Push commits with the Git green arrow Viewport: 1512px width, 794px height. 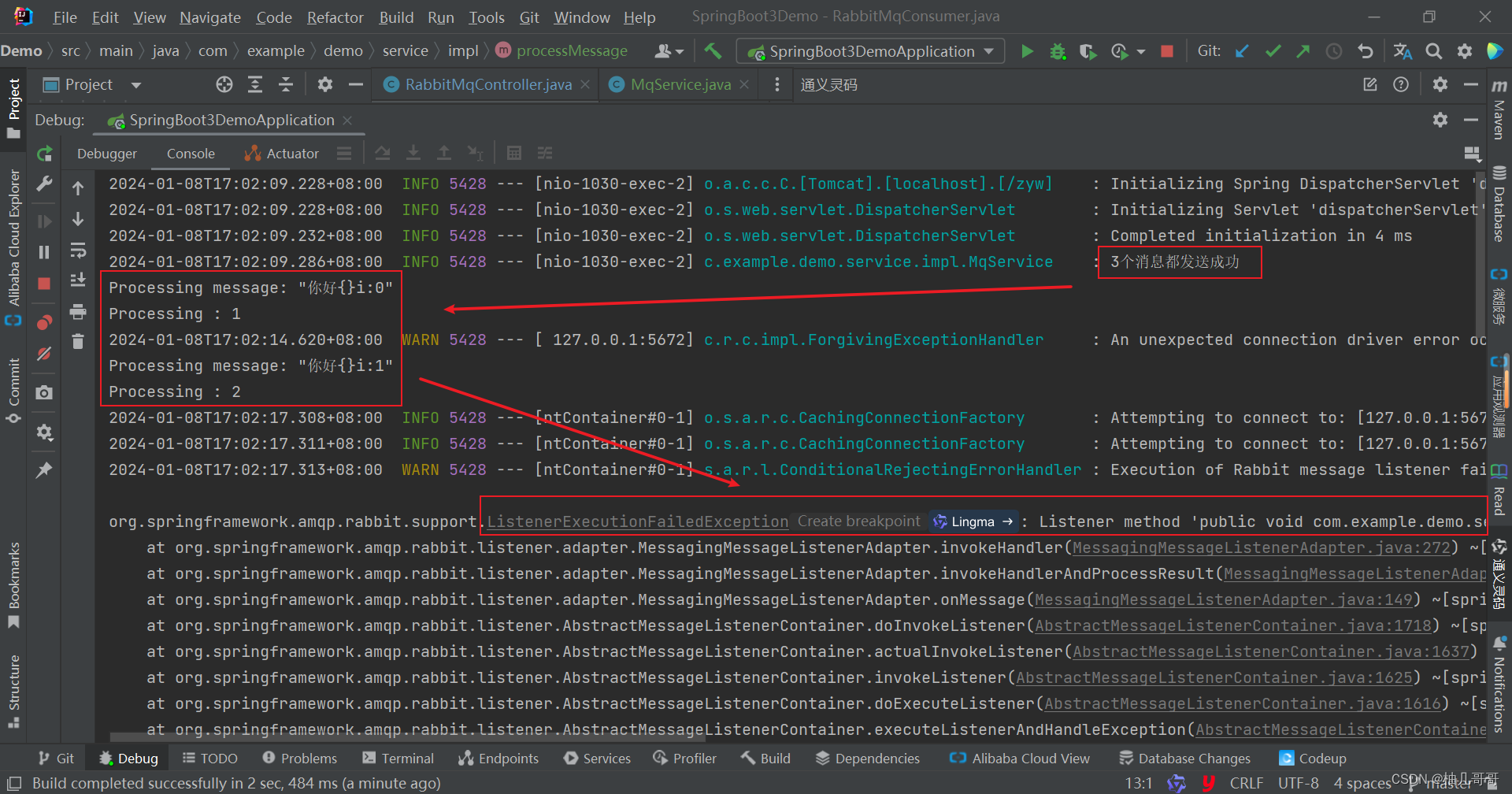[x=1303, y=51]
